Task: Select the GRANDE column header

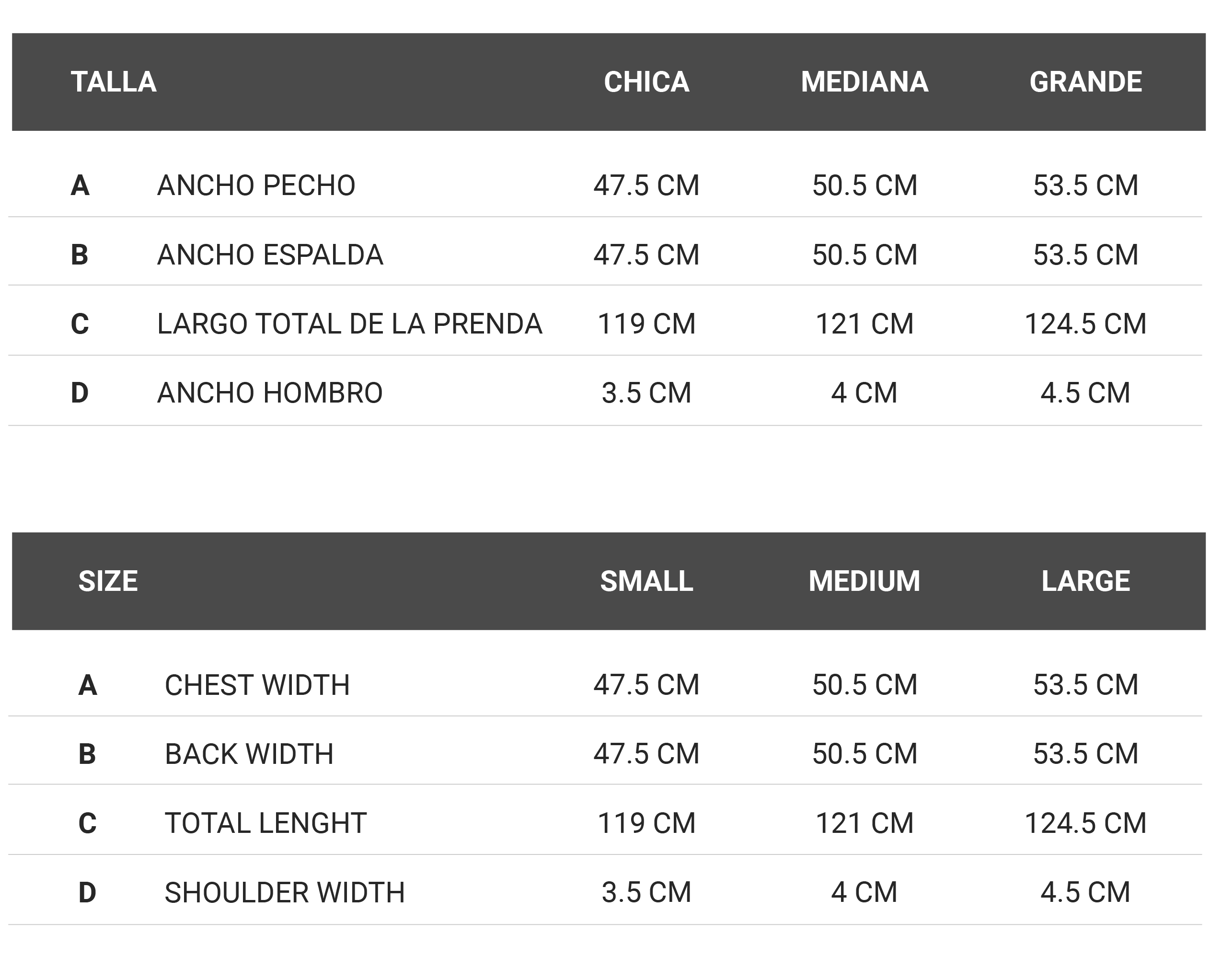Action: tap(1086, 82)
